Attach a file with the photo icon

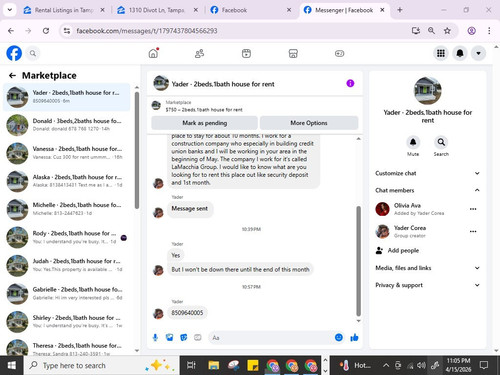(169, 338)
